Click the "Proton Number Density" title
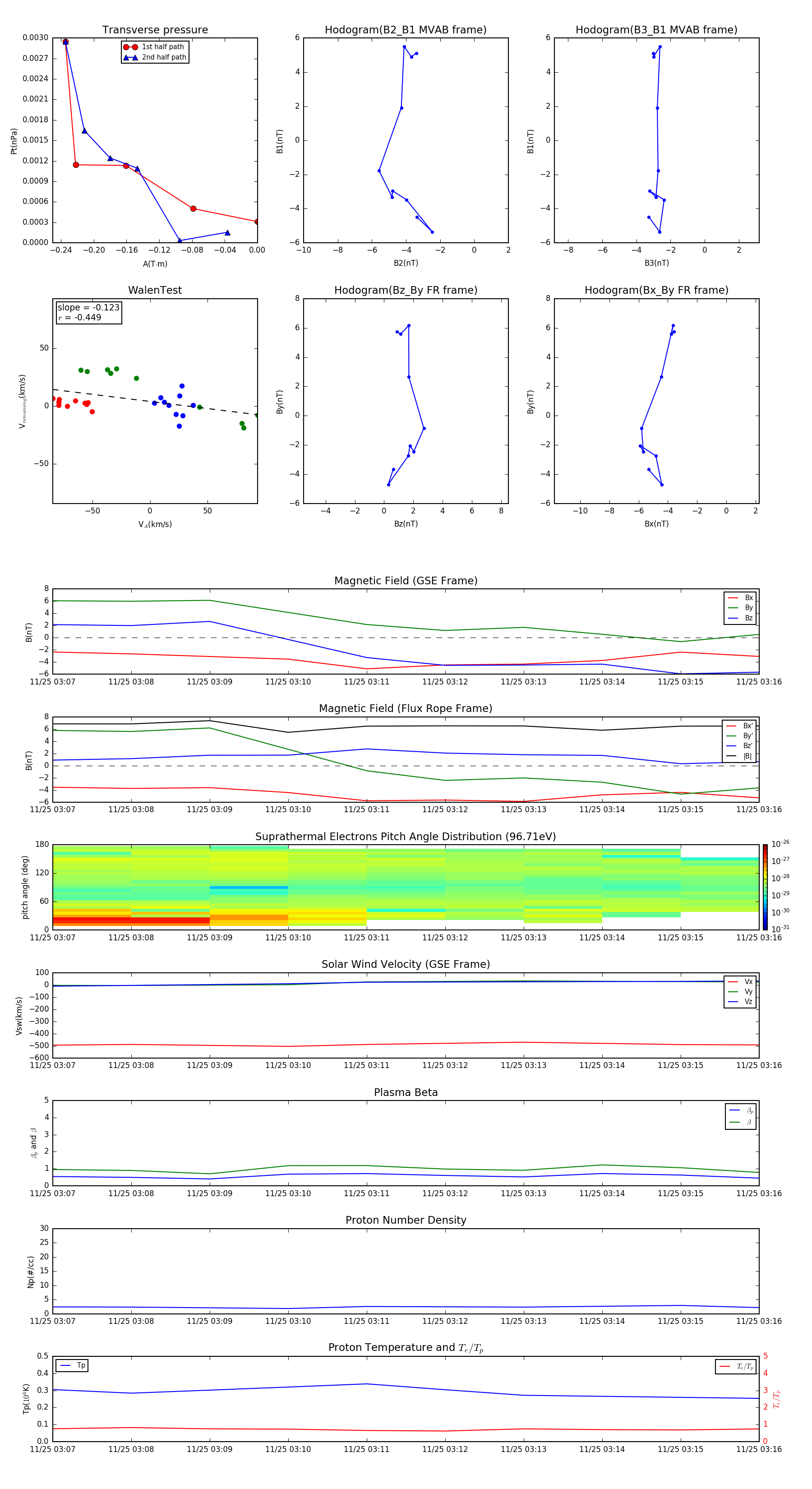The height and width of the screenshot is (1489, 812). pyautogui.click(x=406, y=1221)
